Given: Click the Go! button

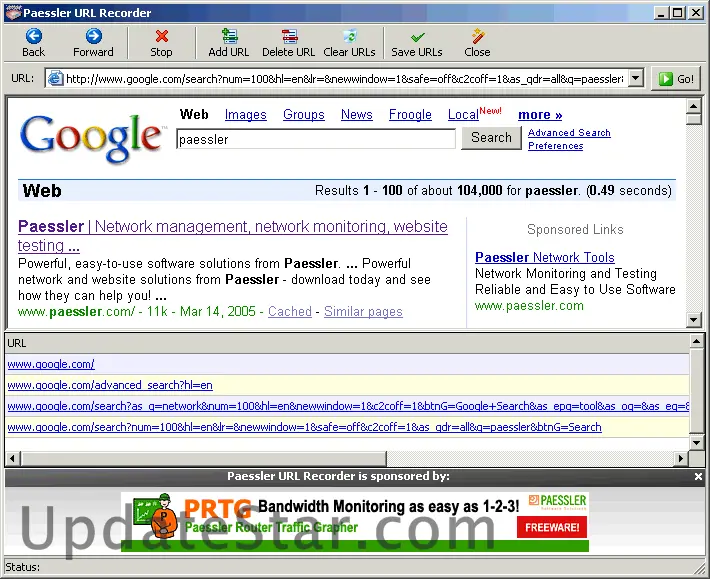Looking at the screenshot, I should click(x=676, y=79).
